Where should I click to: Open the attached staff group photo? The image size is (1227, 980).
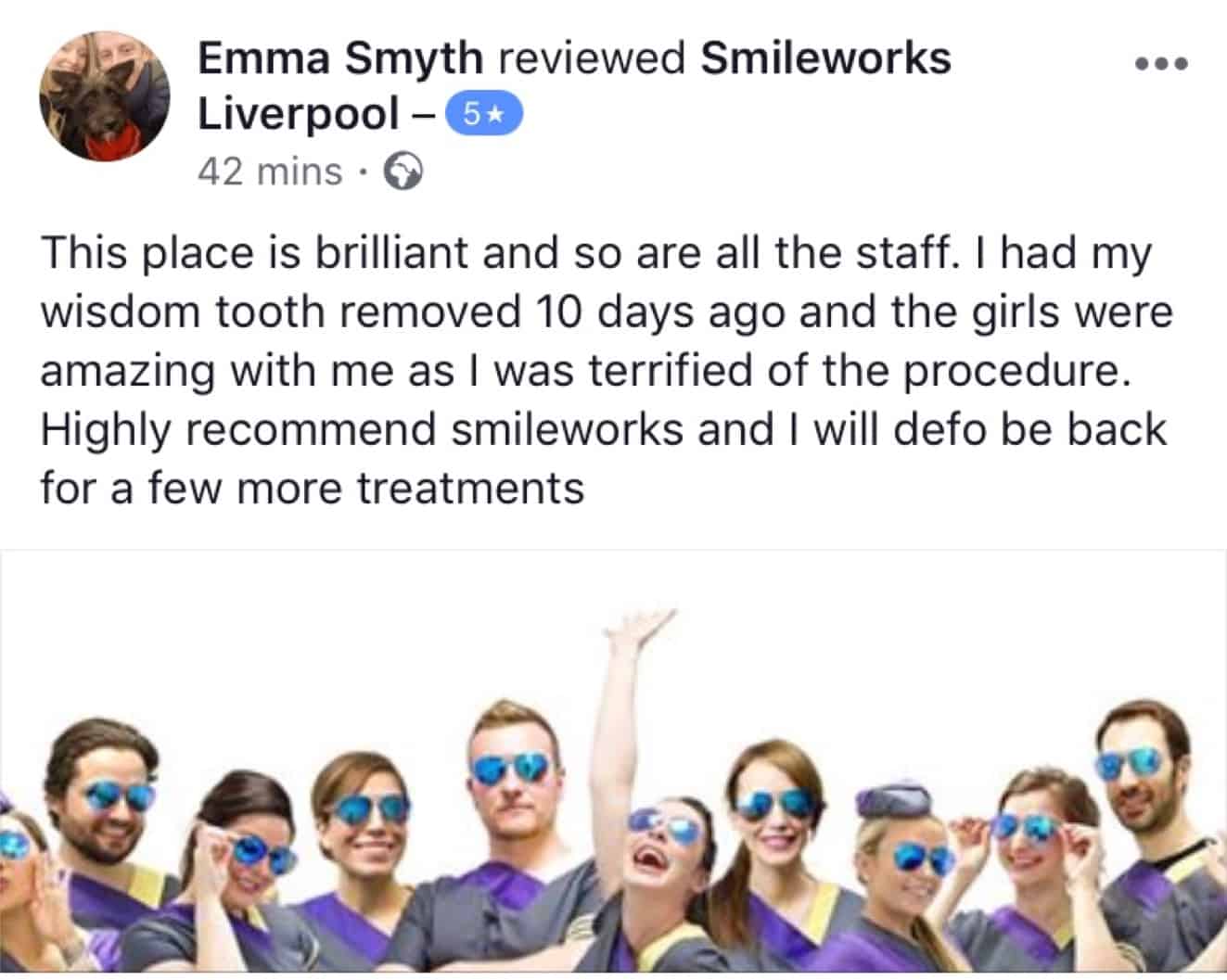613,762
